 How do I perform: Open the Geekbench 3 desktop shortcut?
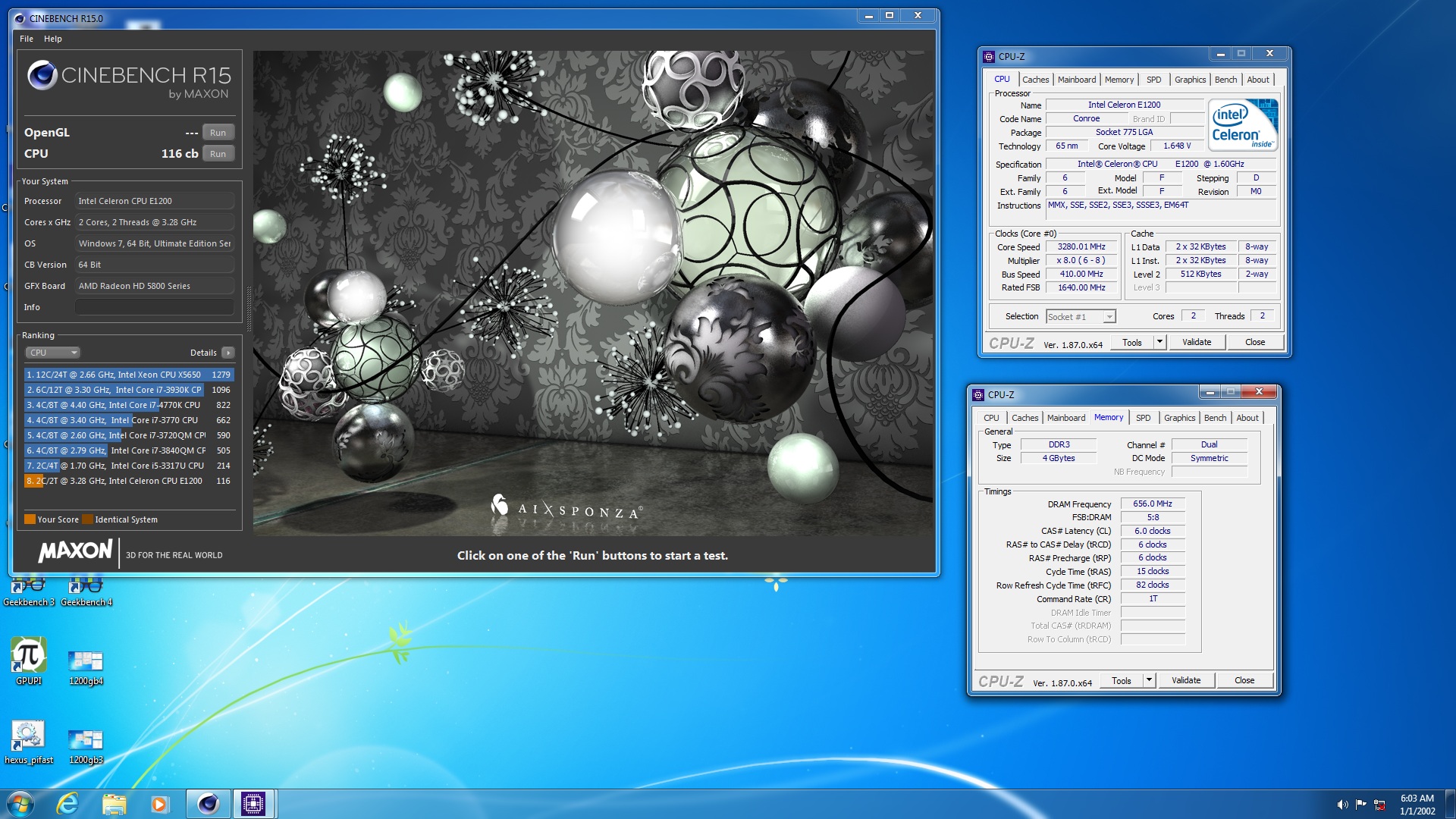coord(29,591)
